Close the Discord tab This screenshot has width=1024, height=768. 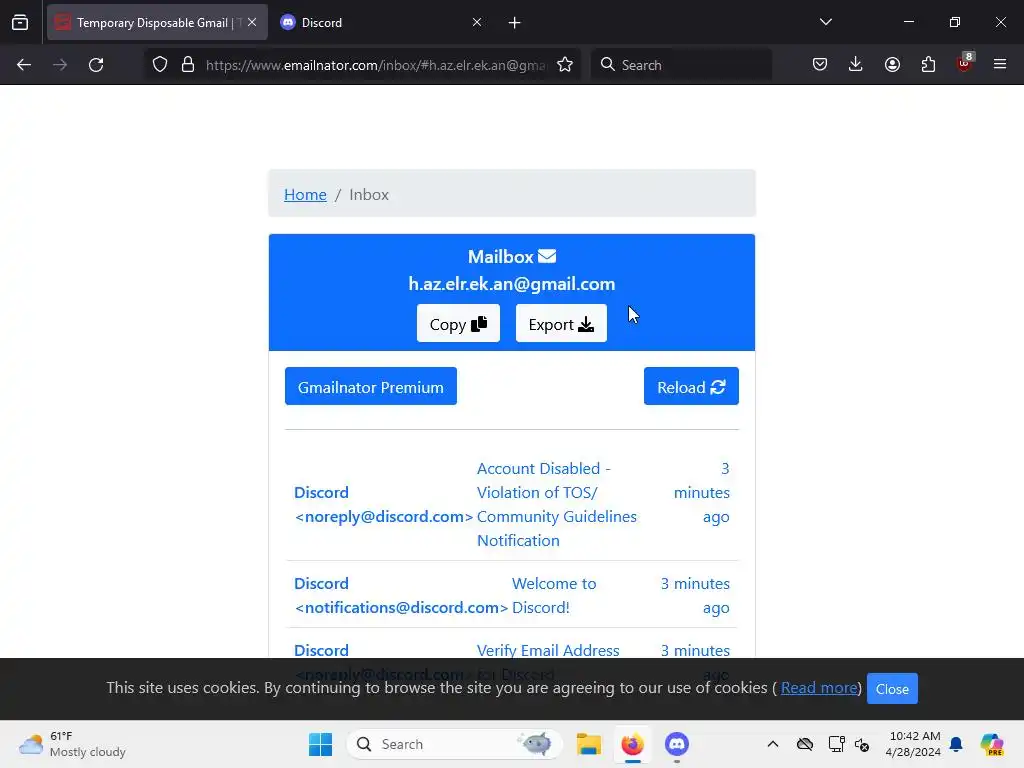477,22
